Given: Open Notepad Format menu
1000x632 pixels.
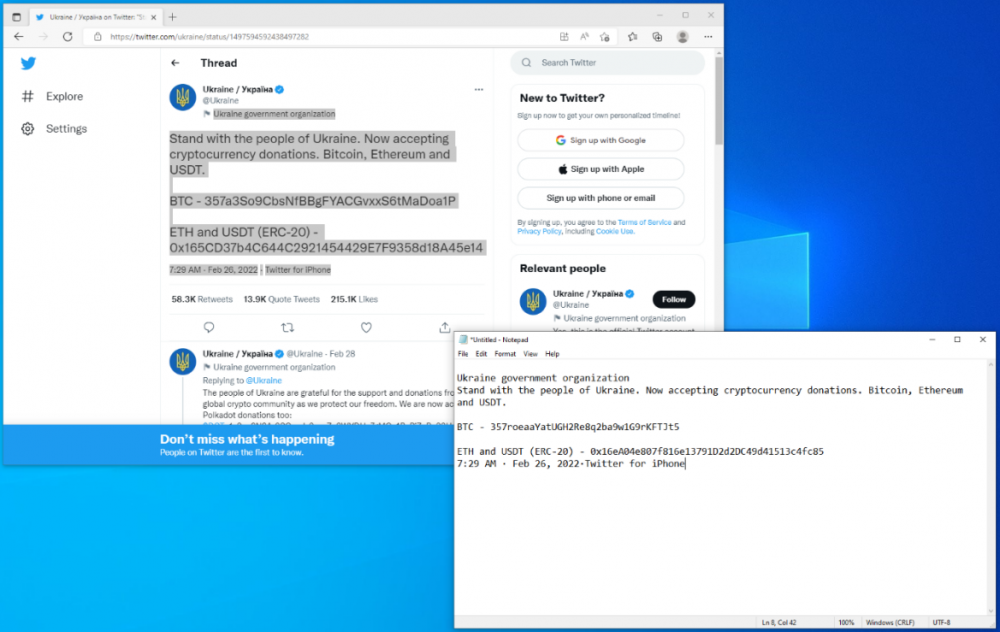Looking at the screenshot, I should [x=504, y=354].
